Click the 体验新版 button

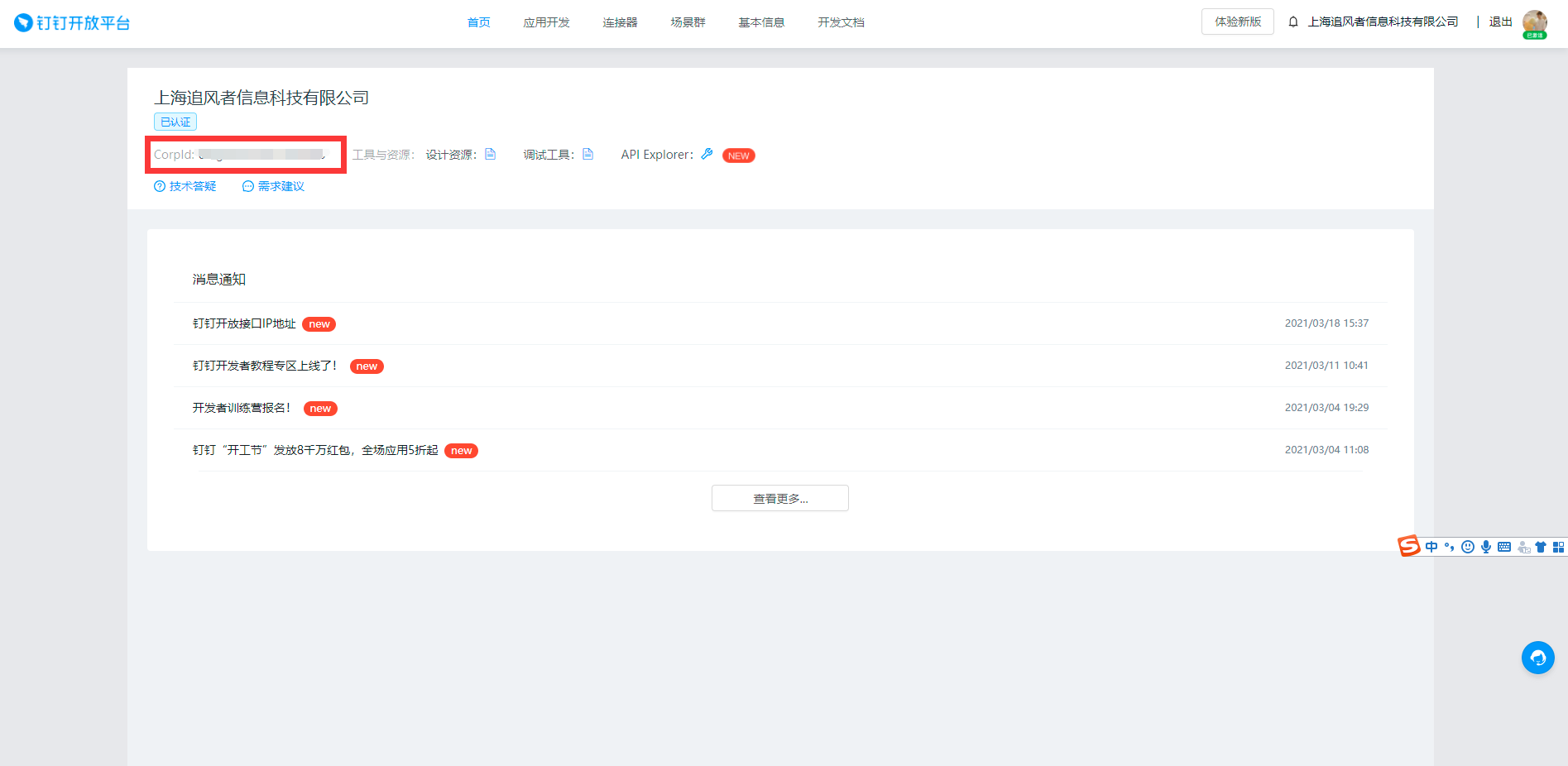[x=1238, y=22]
